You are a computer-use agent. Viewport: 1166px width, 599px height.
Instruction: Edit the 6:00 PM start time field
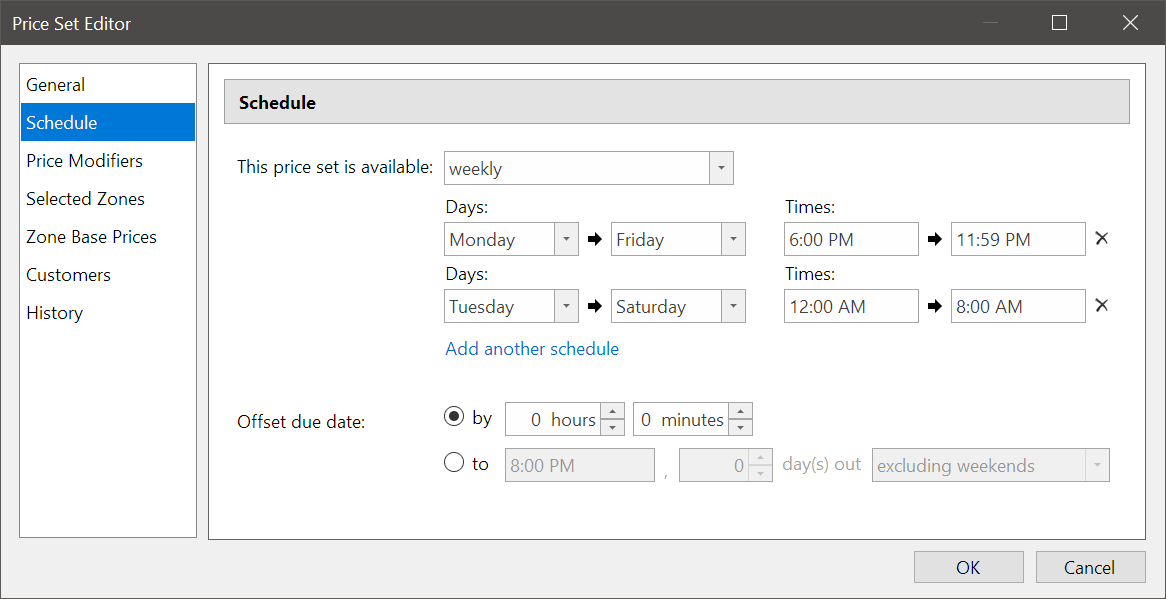pos(851,238)
